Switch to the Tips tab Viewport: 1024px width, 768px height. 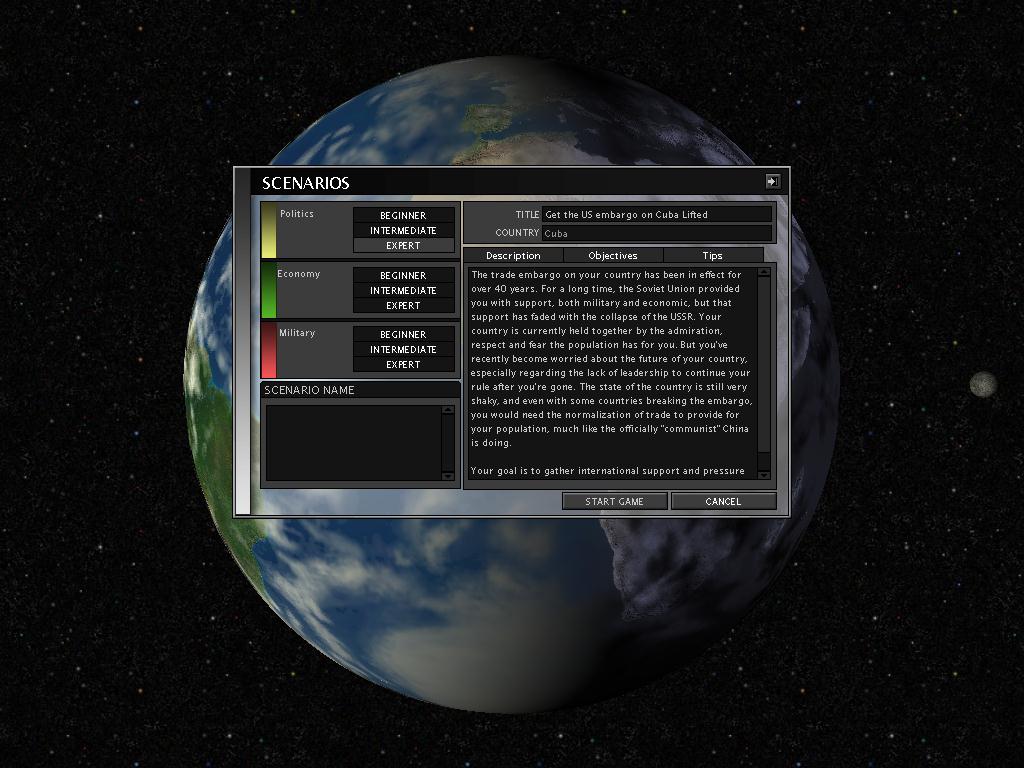[x=713, y=255]
